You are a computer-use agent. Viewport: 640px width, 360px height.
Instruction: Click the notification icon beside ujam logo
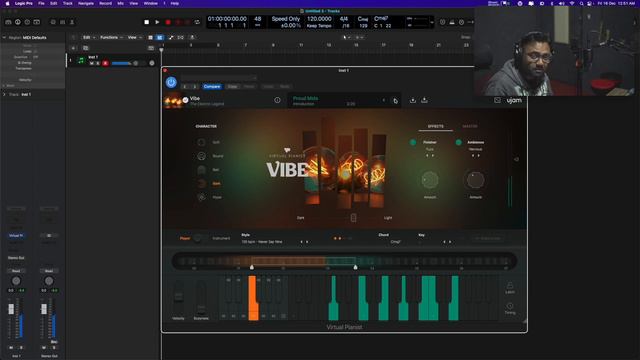[497, 100]
